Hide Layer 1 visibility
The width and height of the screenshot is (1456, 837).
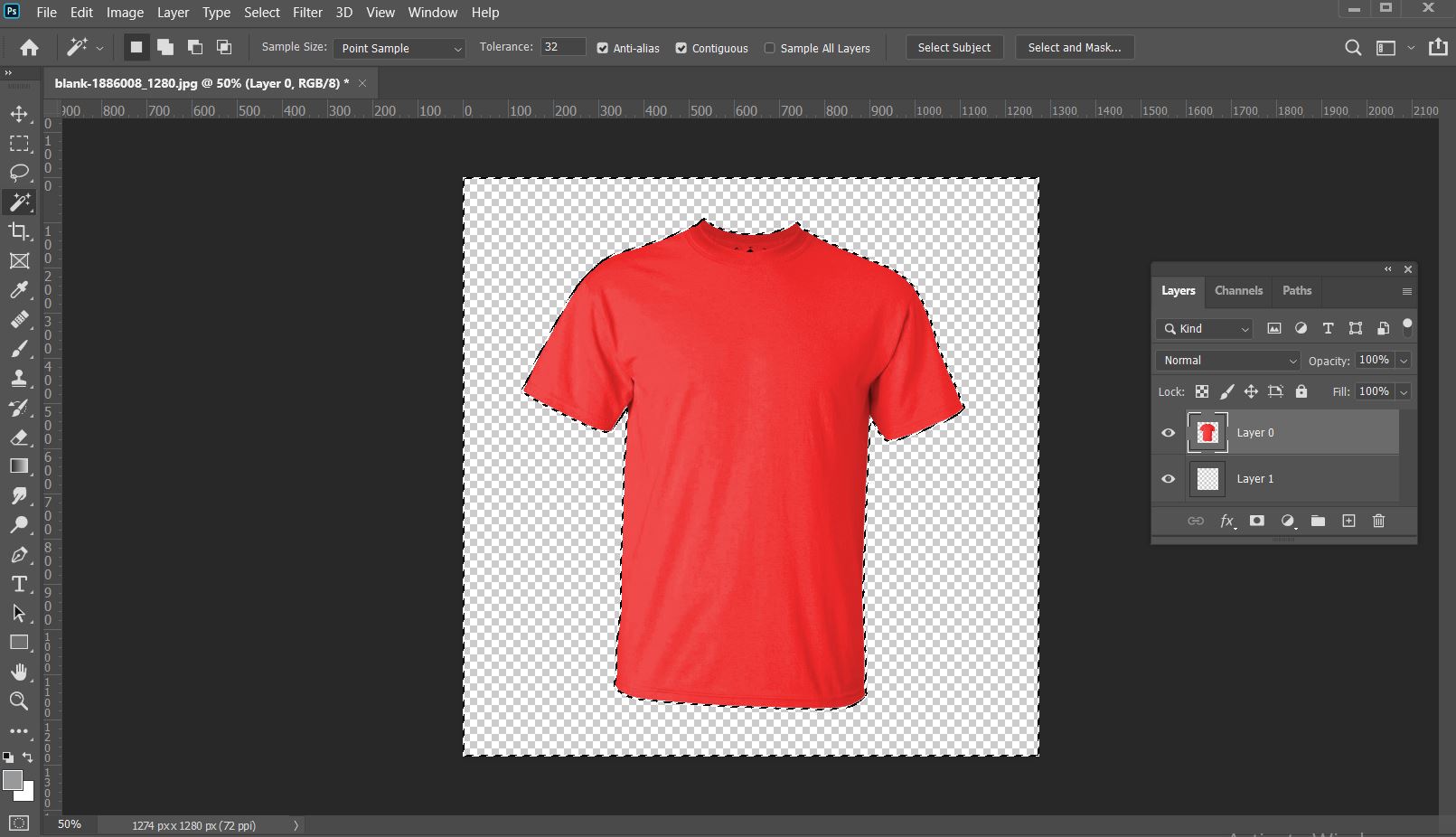[x=1168, y=479]
